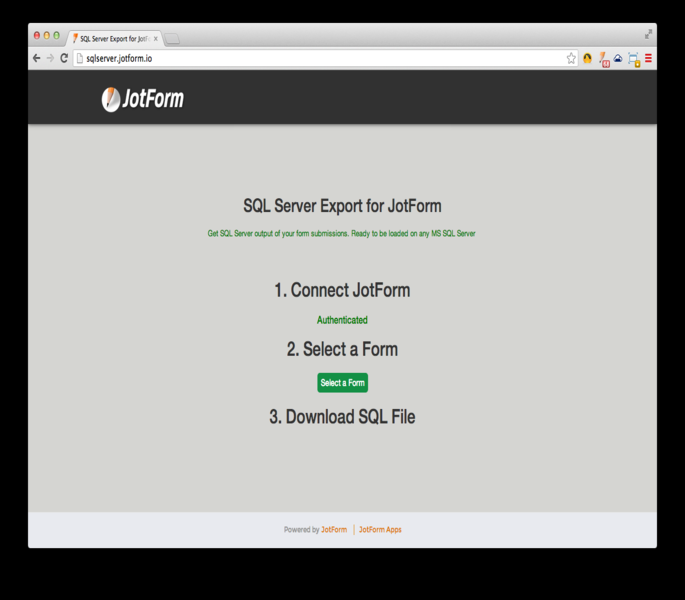685x600 pixels.
Task: Open the JotForm link in footer
Action: (334, 530)
